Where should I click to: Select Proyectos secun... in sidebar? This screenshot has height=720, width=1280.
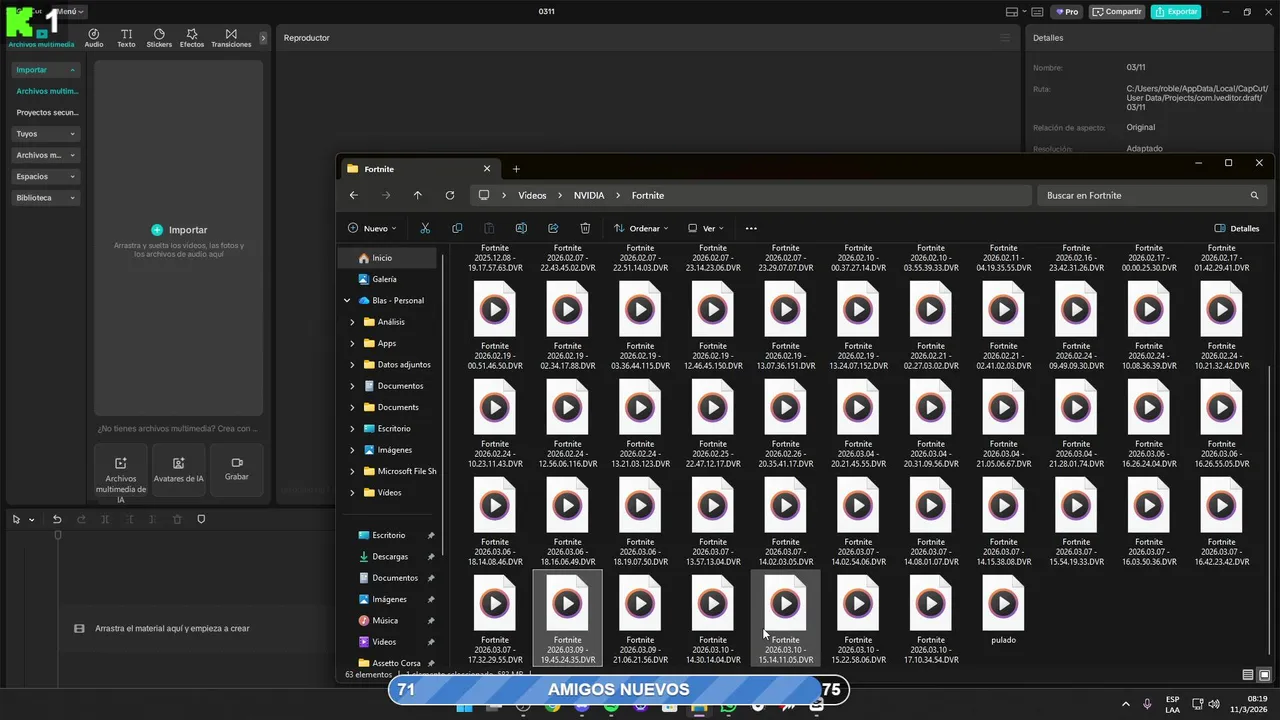[47, 113]
